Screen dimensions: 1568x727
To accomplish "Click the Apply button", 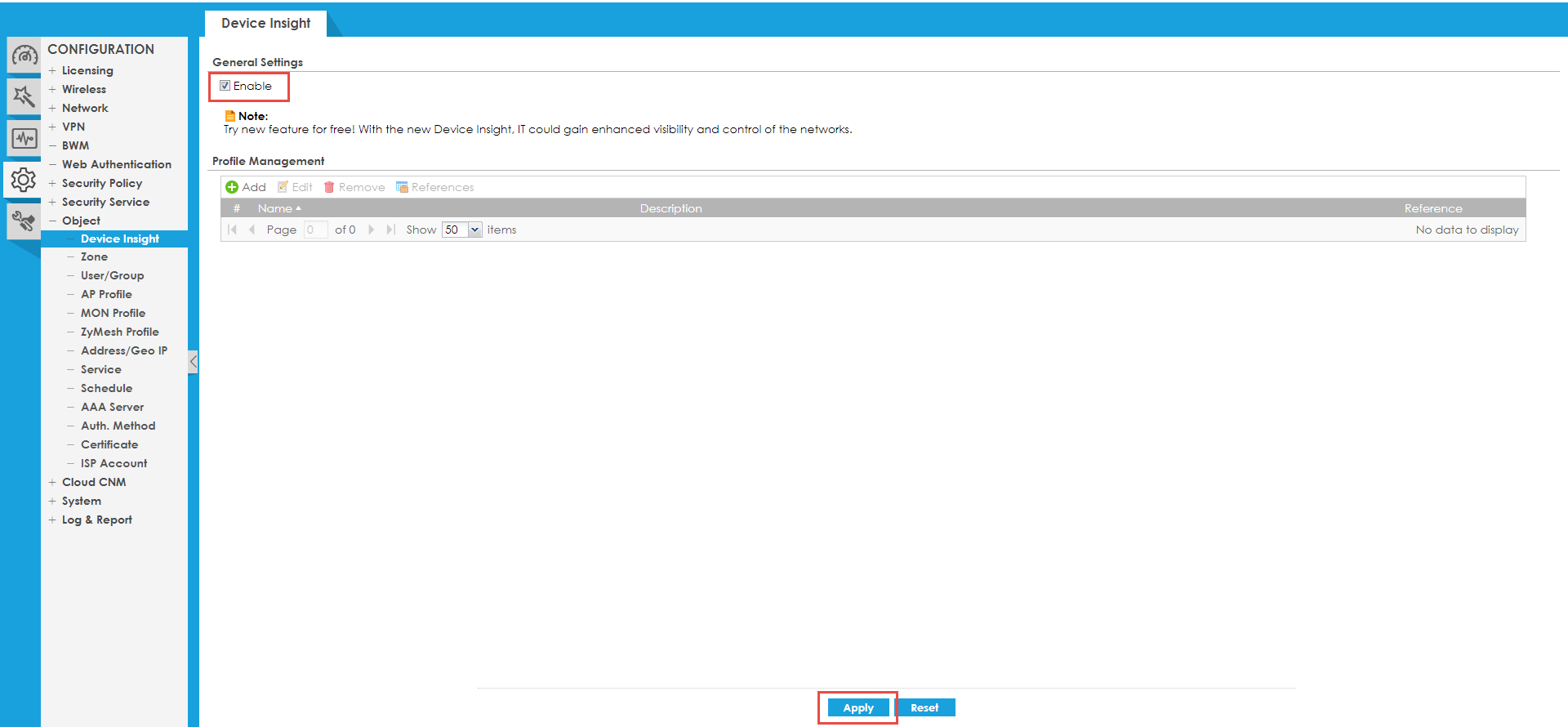I will pyautogui.click(x=857, y=707).
